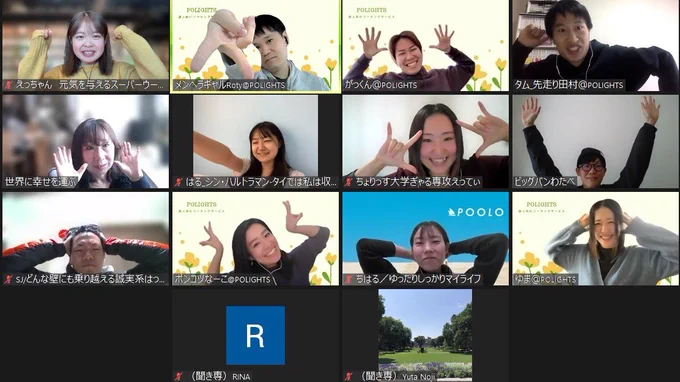Image resolution: width=680 pixels, height=382 pixels.
Task: Click muted mic icon beside ちょりっす大学ぎゃる専攻
Action: click(x=349, y=183)
